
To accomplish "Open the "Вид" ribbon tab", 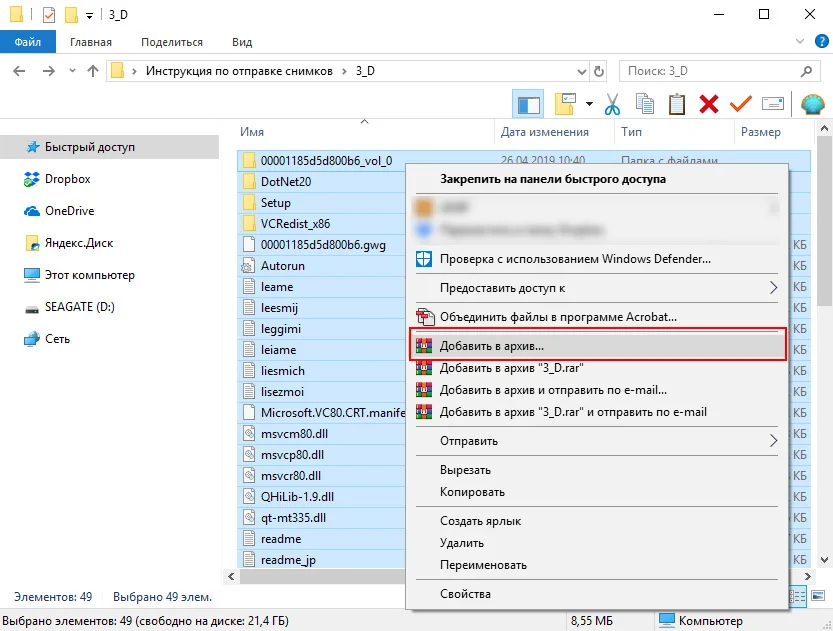I will pos(242,42).
